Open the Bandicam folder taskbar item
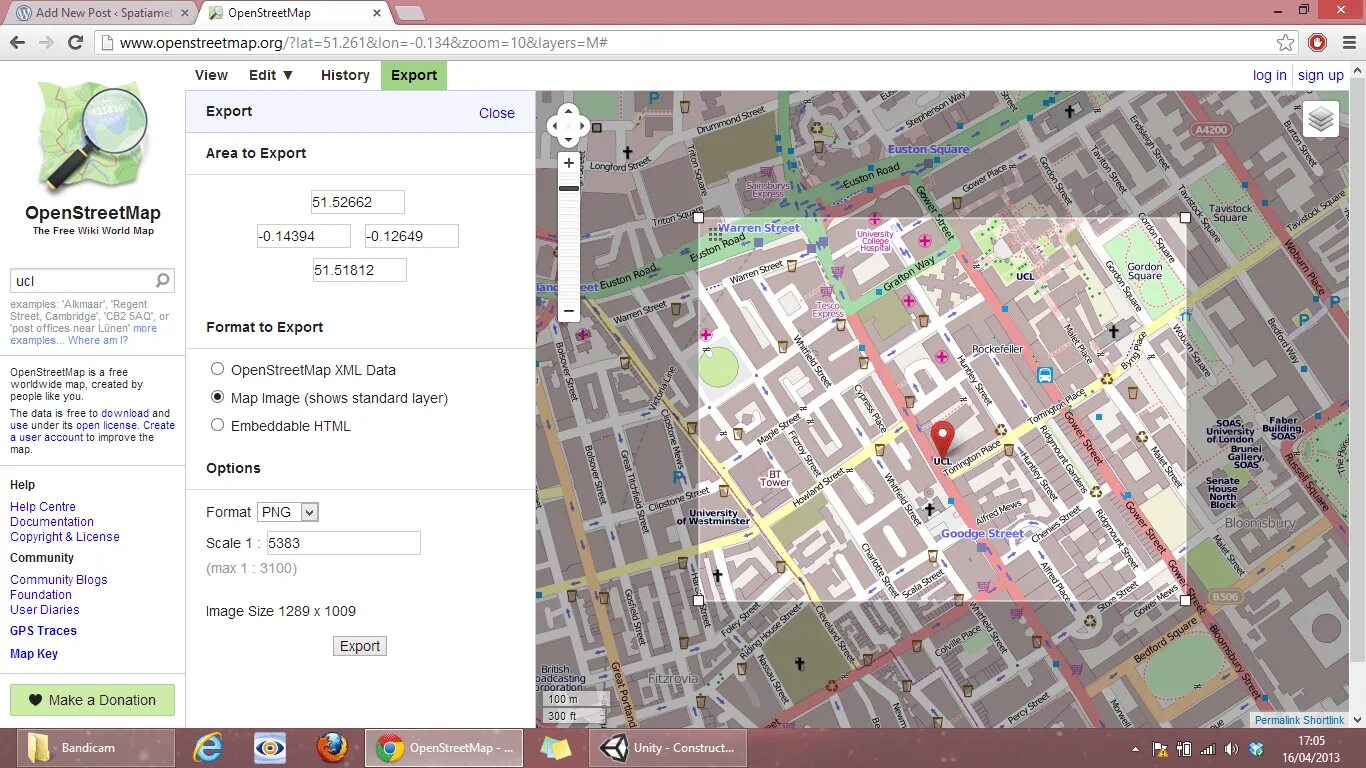The image size is (1366, 768). coord(96,748)
